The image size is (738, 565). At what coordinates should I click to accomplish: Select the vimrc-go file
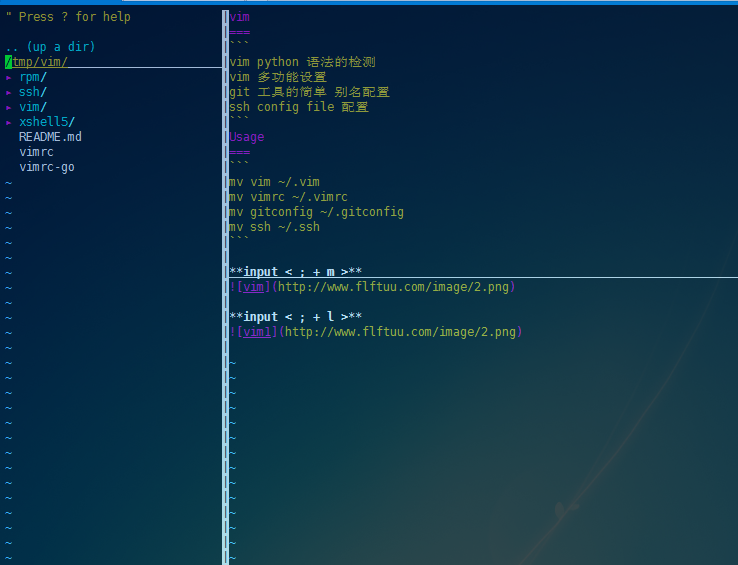[47, 168]
